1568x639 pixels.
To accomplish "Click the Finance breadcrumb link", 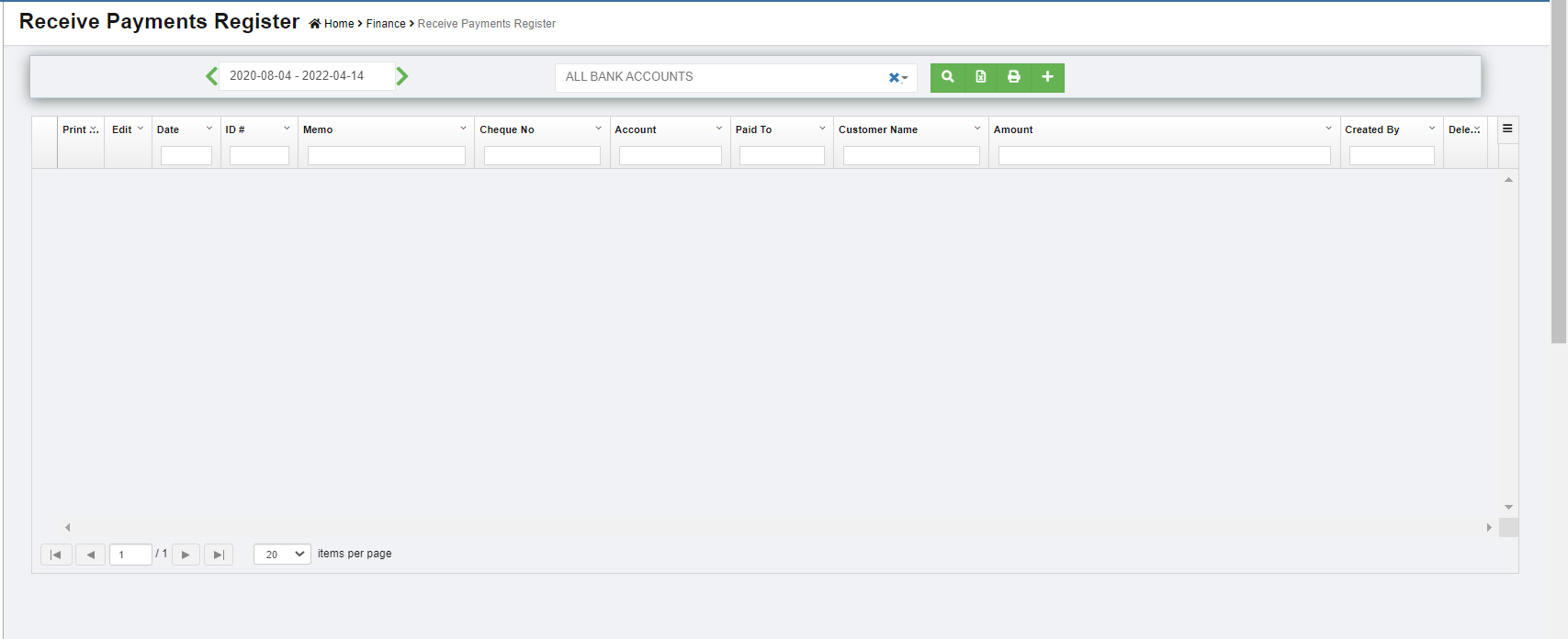I will (x=386, y=24).
